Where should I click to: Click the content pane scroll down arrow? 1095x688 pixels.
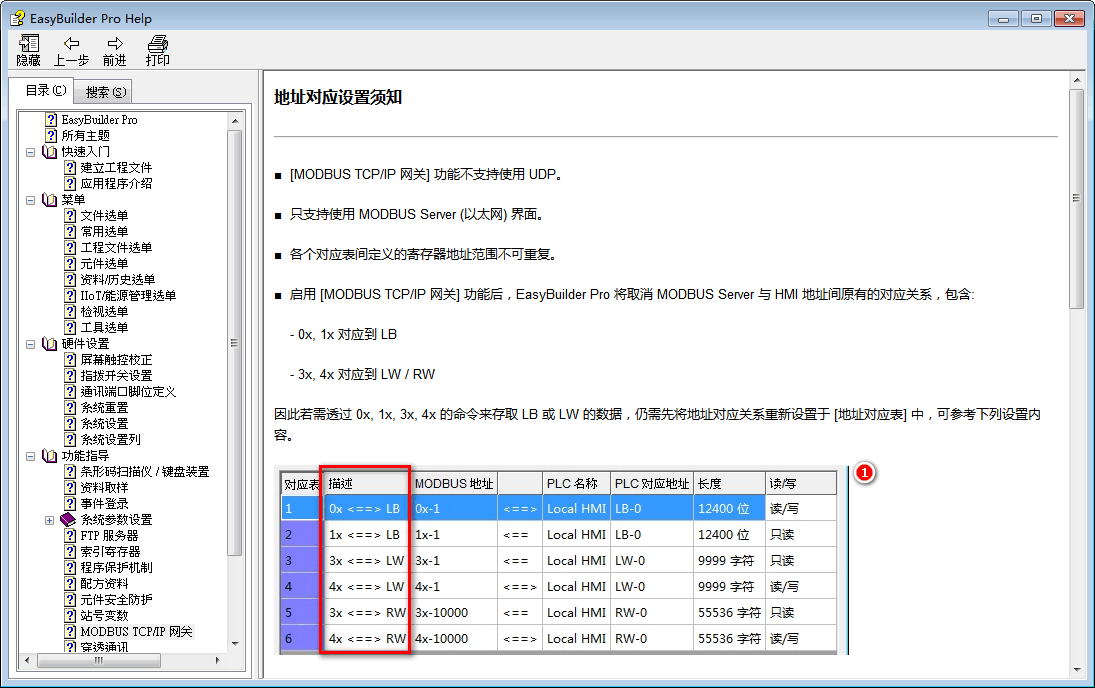click(x=1077, y=669)
